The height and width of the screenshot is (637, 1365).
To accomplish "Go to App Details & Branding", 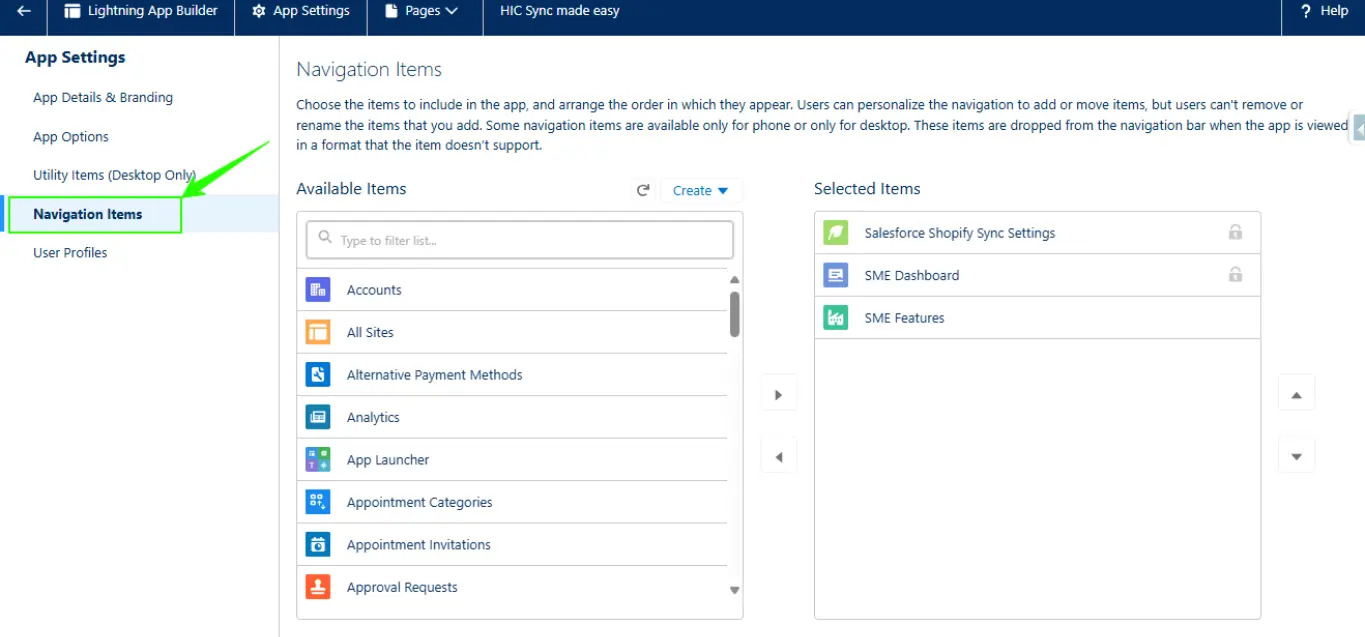I will point(103,98).
